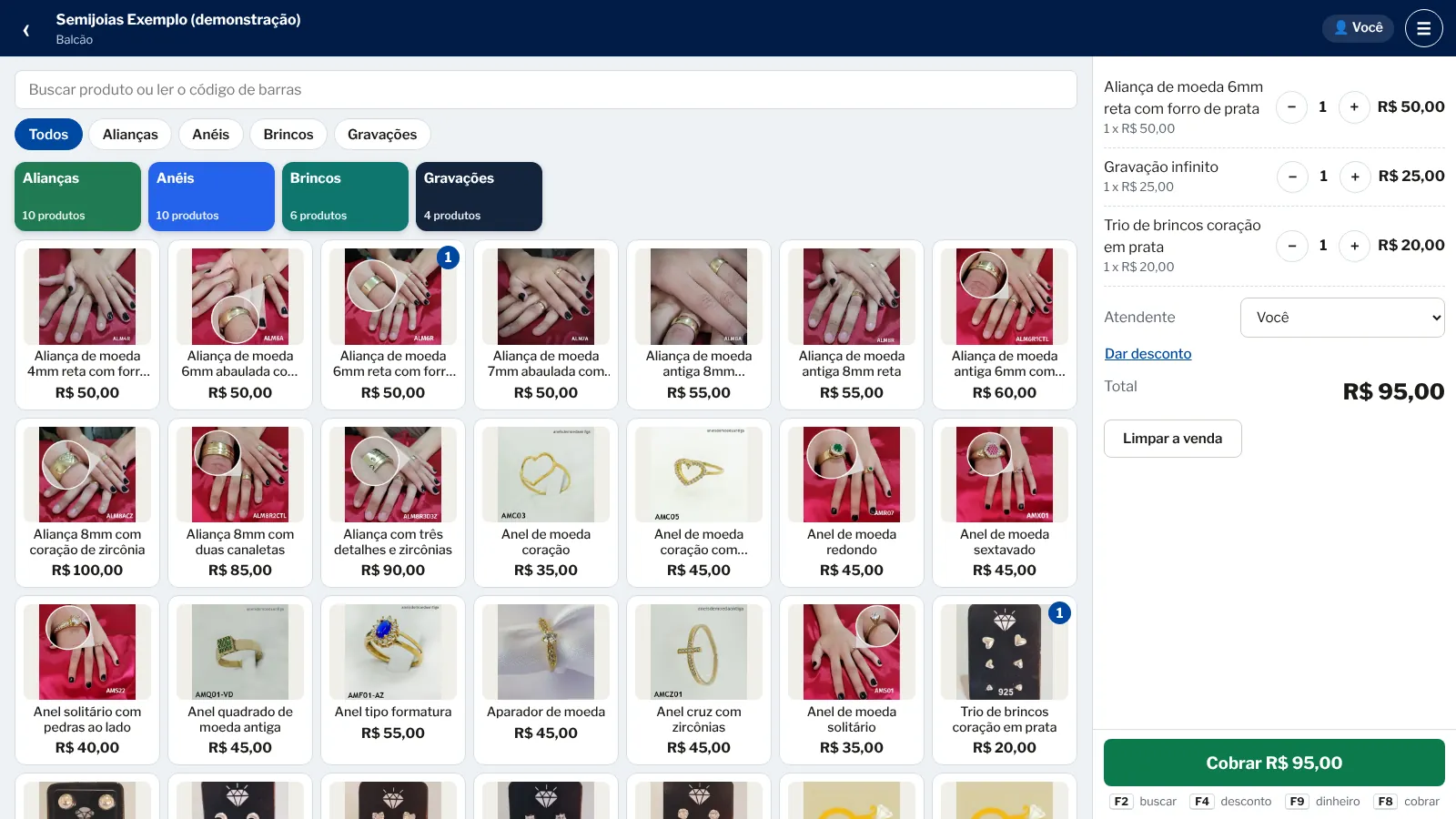1456x819 pixels.
Task: Increase quantity of Aliança de moeda 6mm
Action: (x=1354, y=107)
